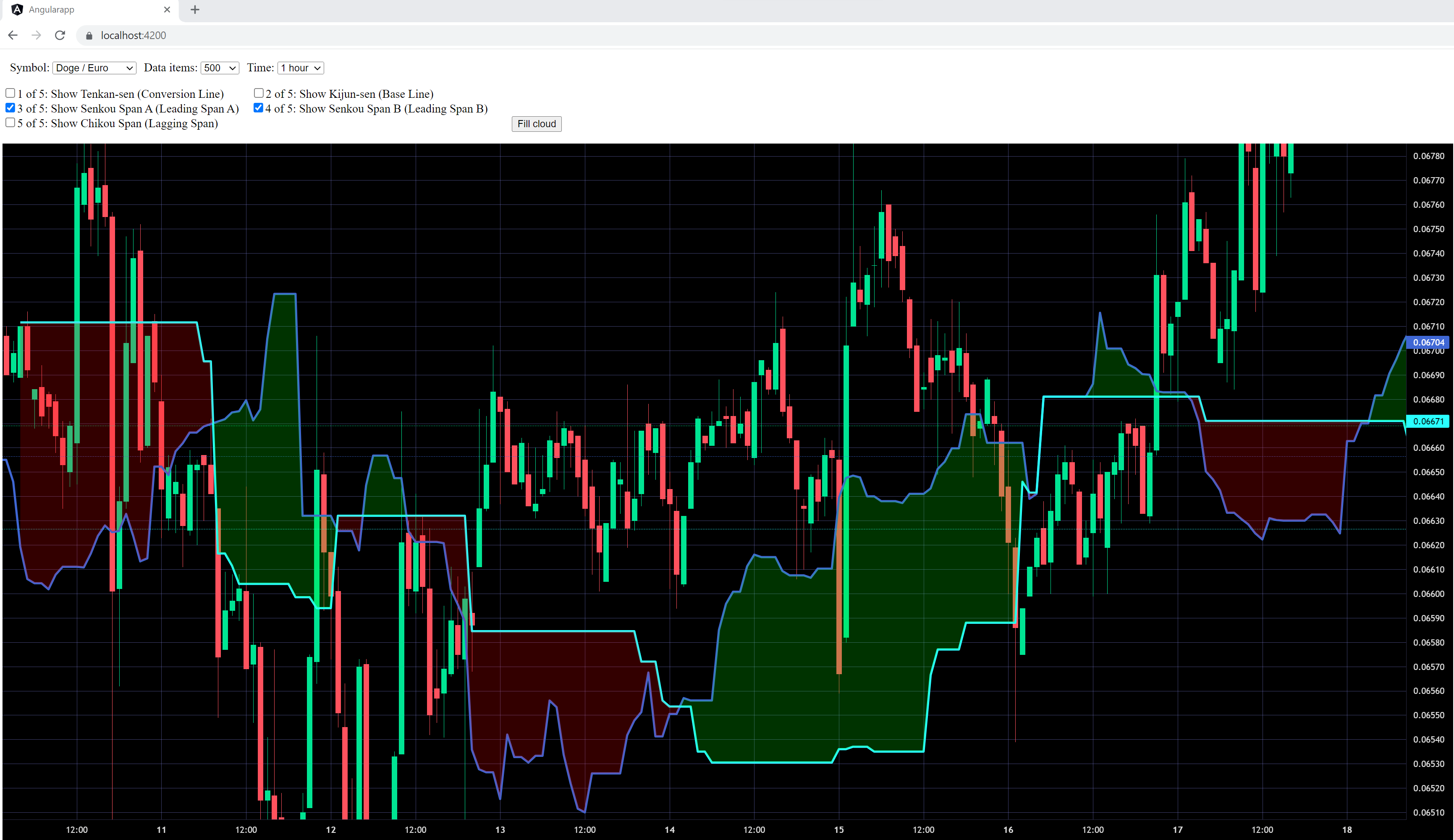Enable Chikou Span Lagging Span checkbox
This screenshot has width=1454, height=840.
pyautogui.click(x=10, y=122)
